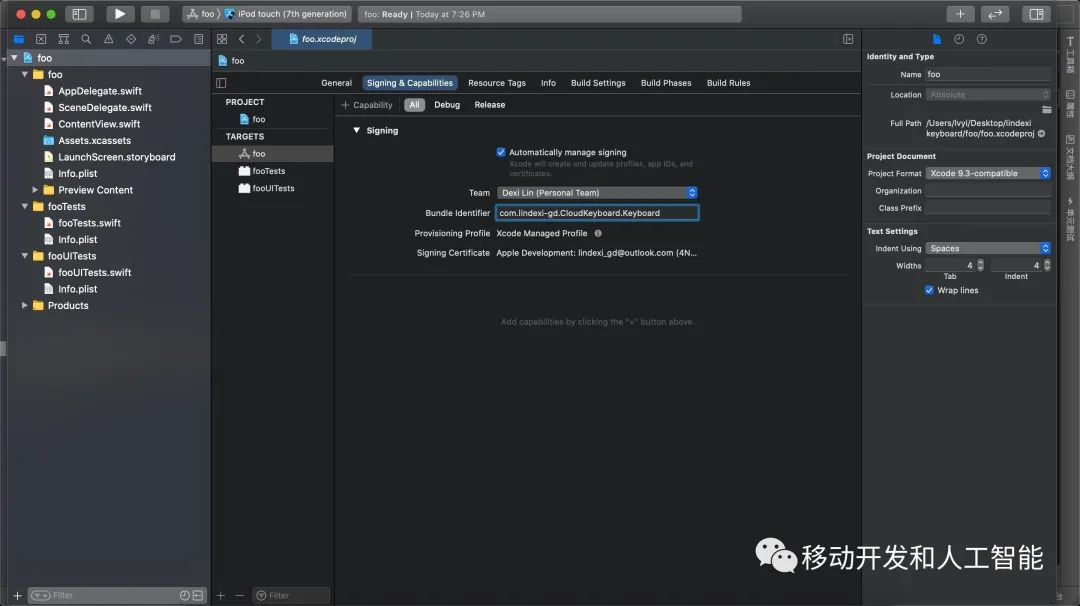
Task: Open the Find navigator magnifier
Action: coord(86,39)
